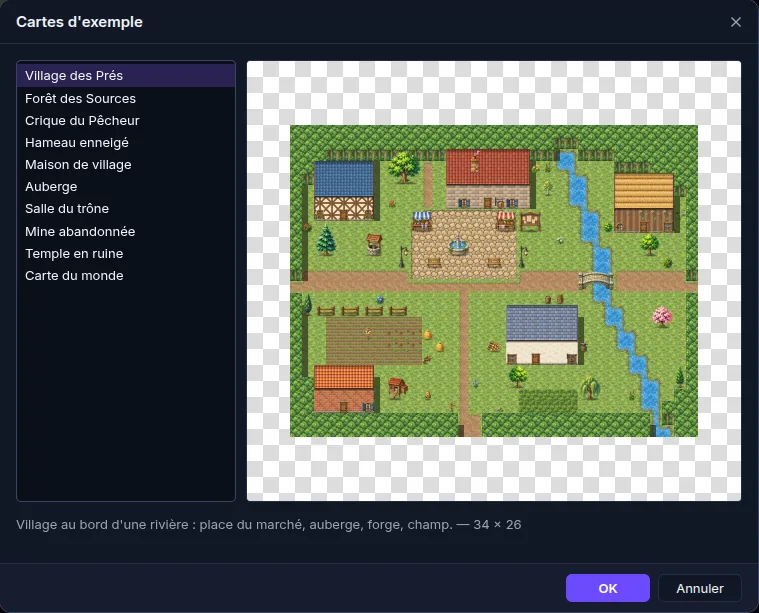Choose the Crique du Pêcheur example map
The height and width of the screenshot is (613, 759).
click(x=126, y=121)
